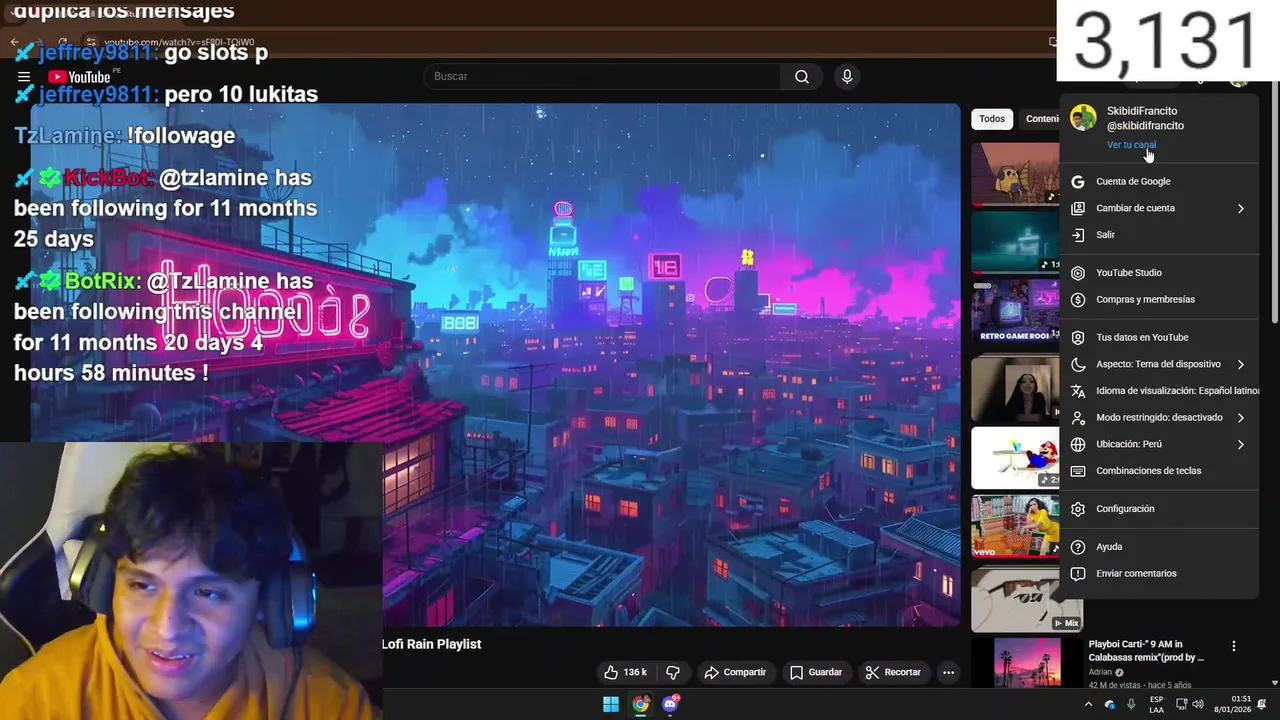Sign out using Salir

[x=1160, y=235]
